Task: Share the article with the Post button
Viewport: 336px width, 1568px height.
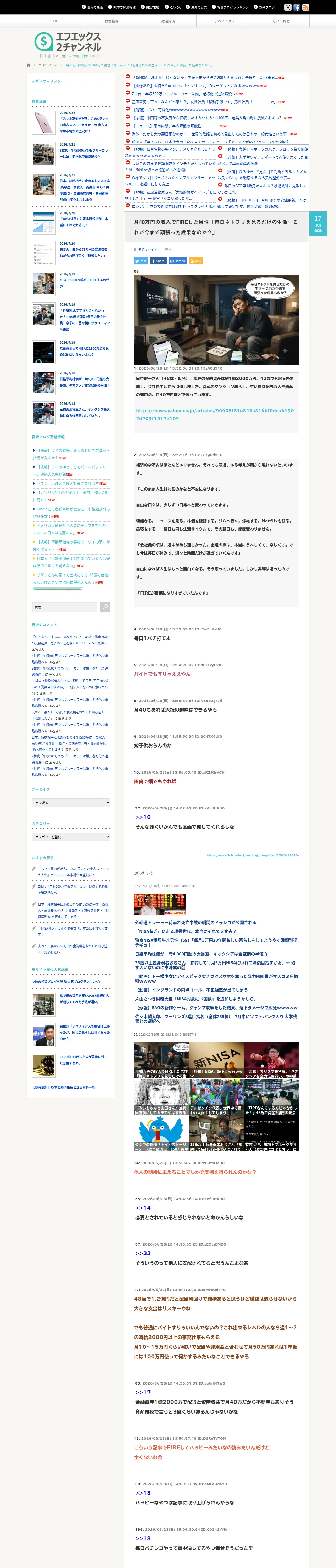Action: point(141,261)
